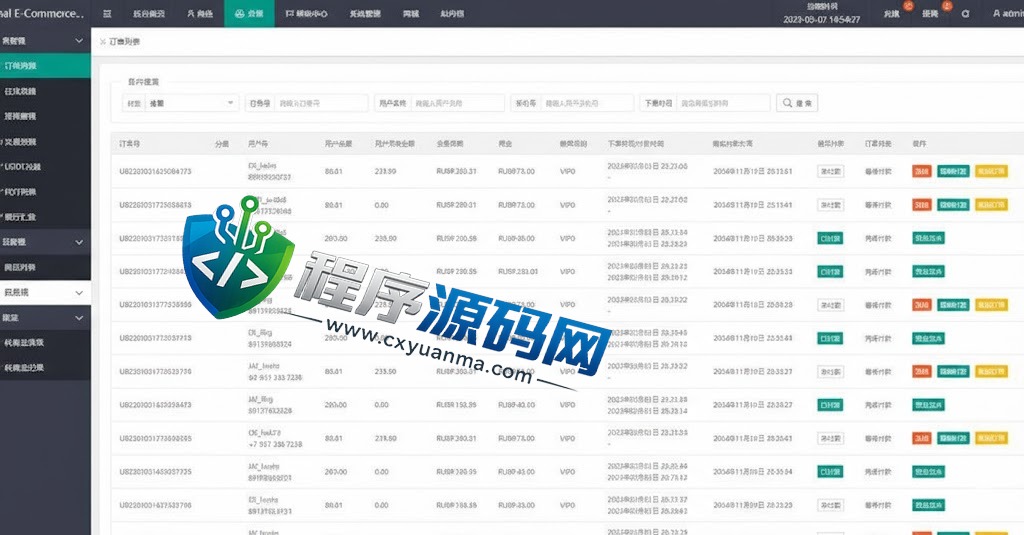This screenshot has height=535, width=1024.
Task: Open the status dropdown in the filter bar
Action: [x=191, y=103]
